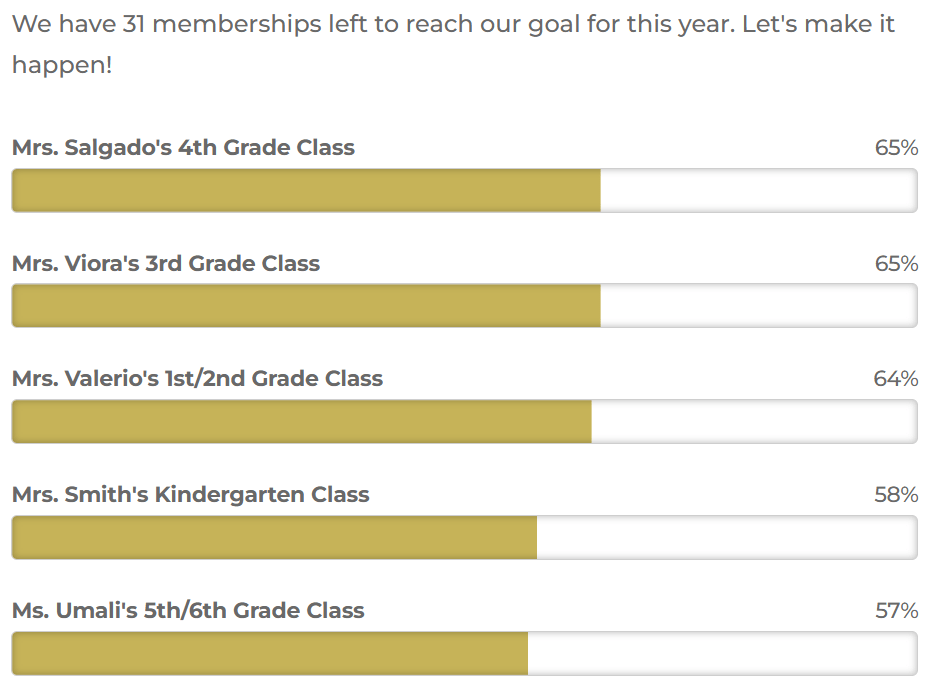
Task: Select Ms. Umali's 5th/6th Grade Class label
Action: [x=188, y=610]
